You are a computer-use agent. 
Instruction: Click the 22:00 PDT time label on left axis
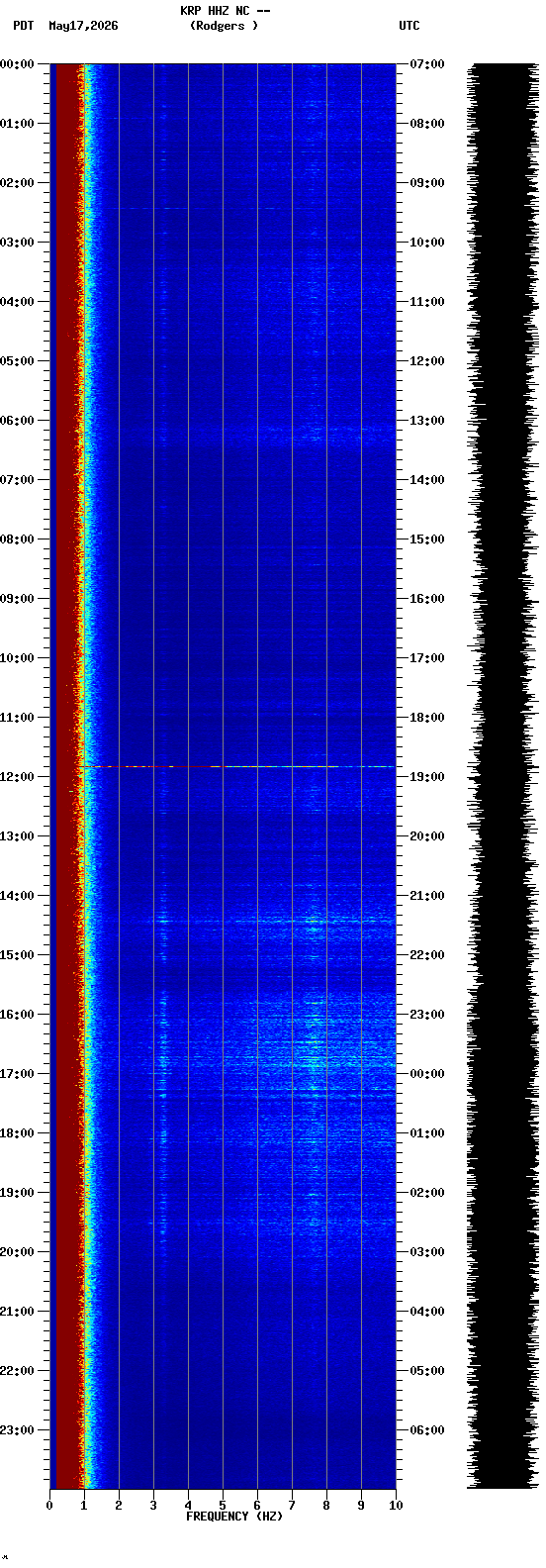tap(17, 1371)
